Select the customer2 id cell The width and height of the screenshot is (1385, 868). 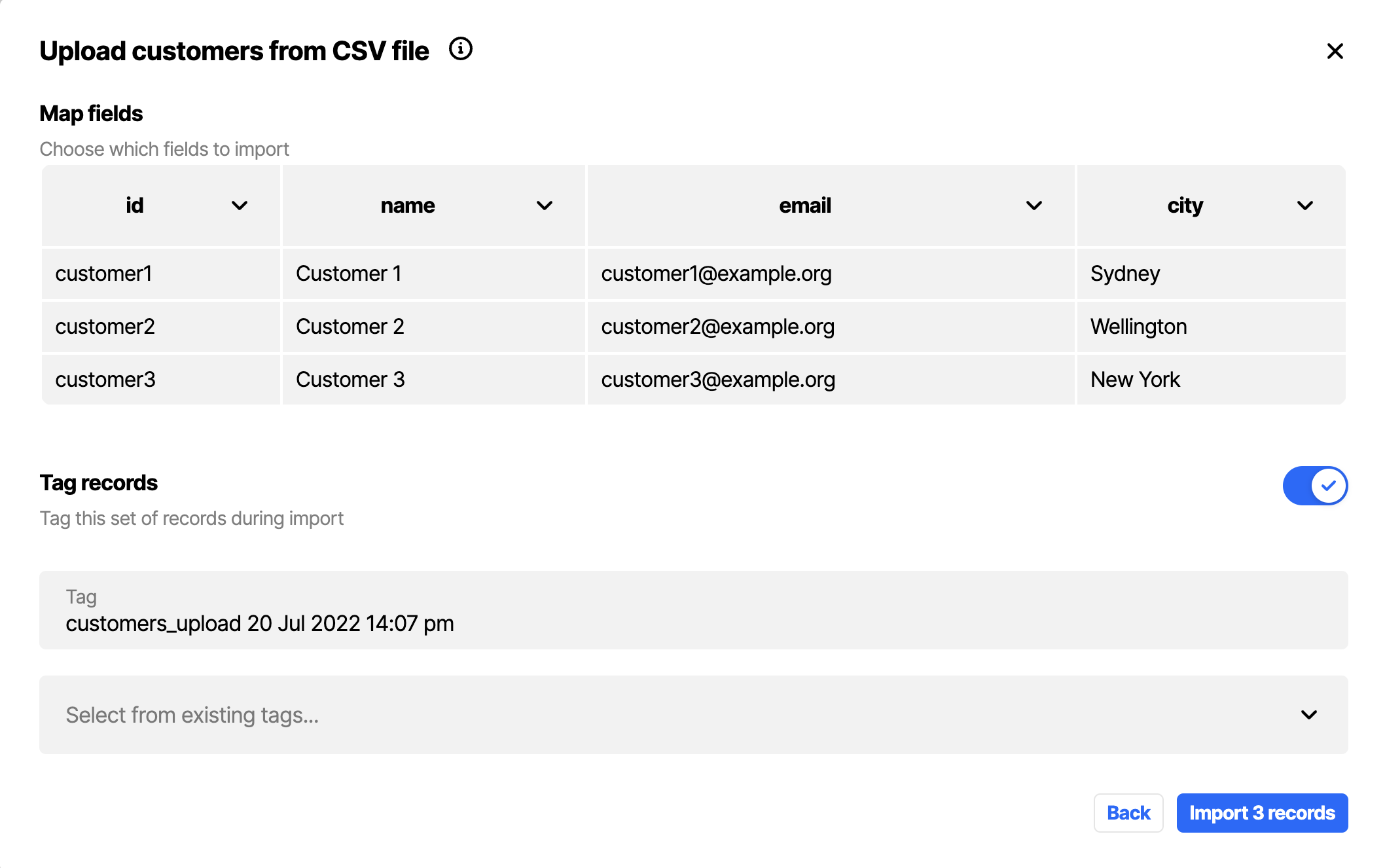click(161, 327)
